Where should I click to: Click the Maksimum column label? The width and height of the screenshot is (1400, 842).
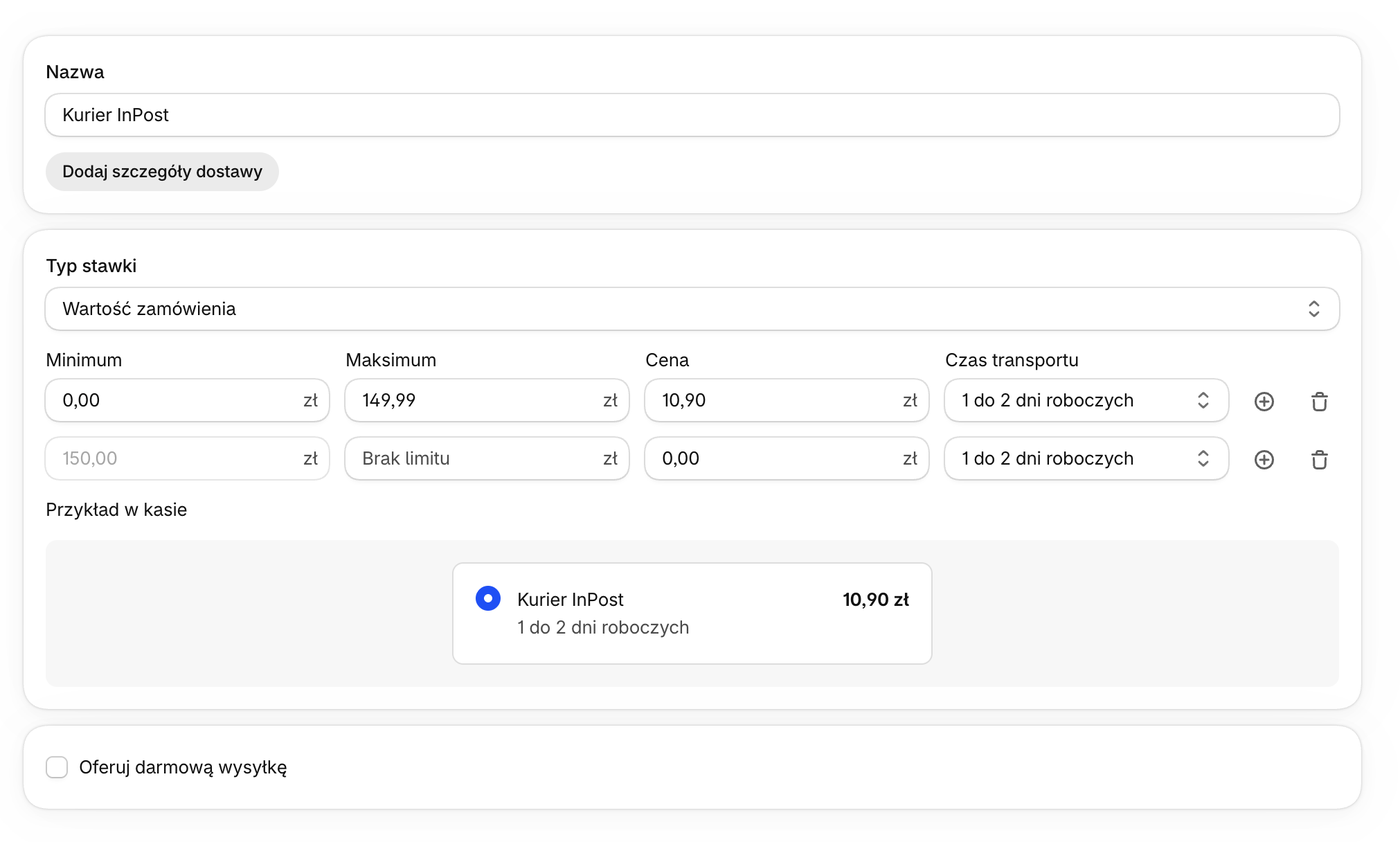(391, 360)
